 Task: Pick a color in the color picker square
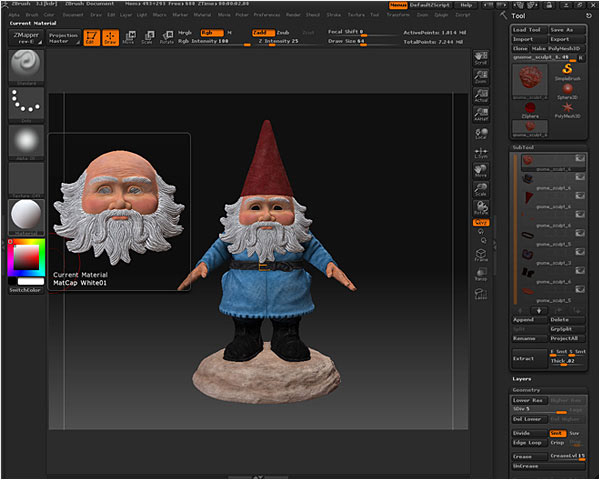pyautogui.click(x=26, y=258)
